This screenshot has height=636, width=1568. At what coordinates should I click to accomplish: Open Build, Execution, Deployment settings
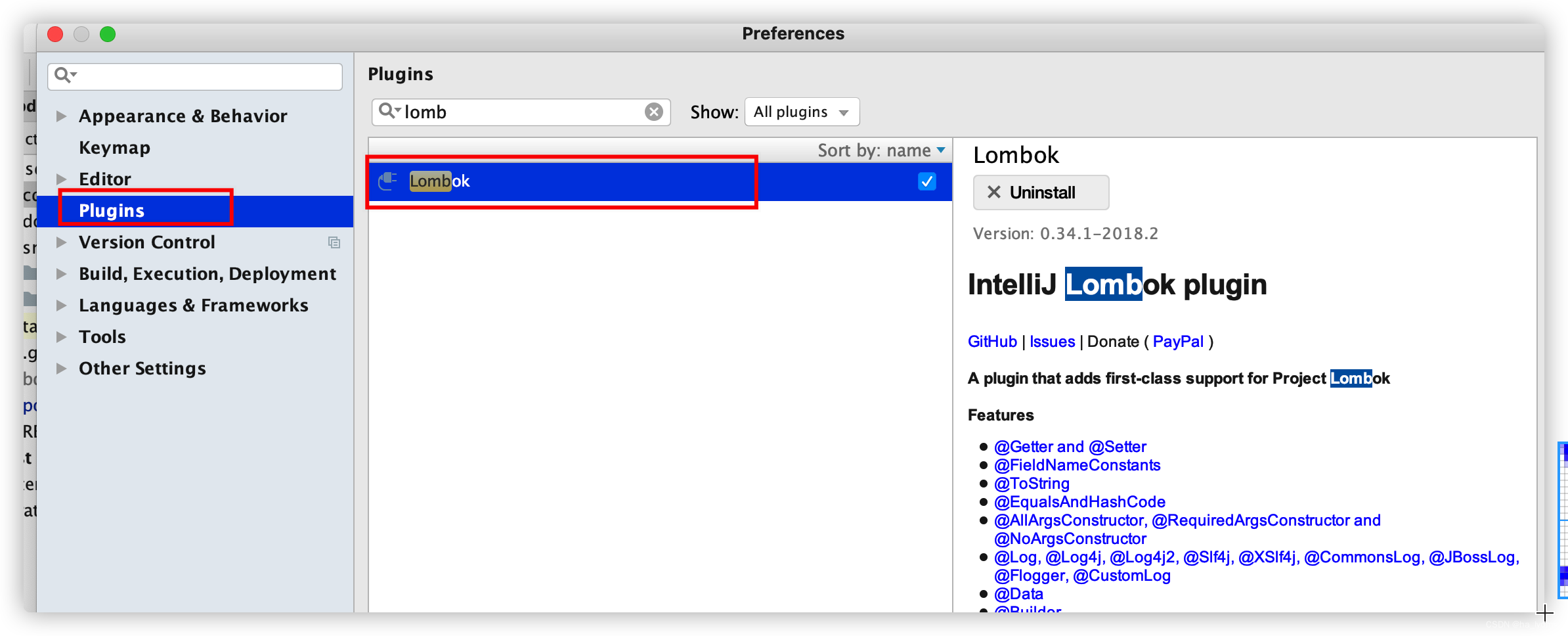point(207,273)
